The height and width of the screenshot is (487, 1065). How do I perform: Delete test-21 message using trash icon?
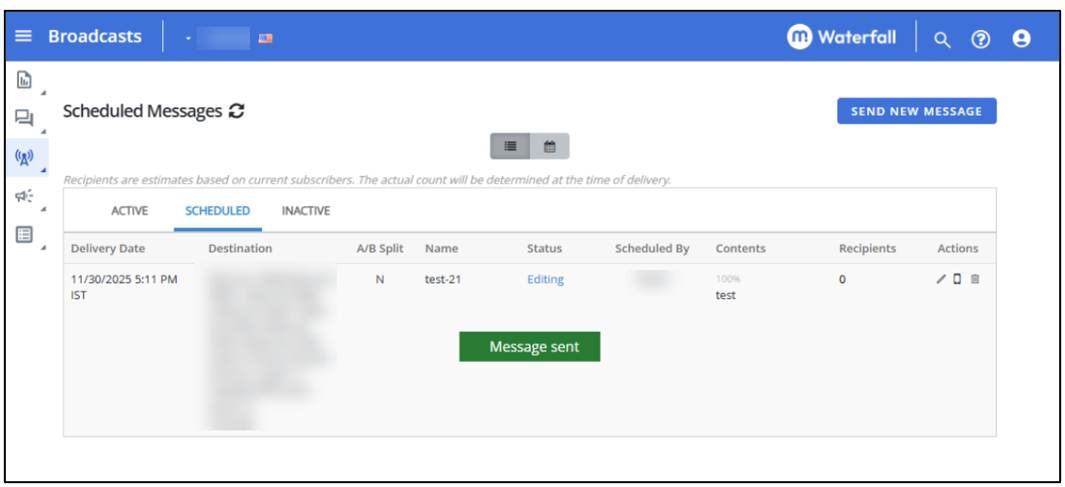(975, 279)
